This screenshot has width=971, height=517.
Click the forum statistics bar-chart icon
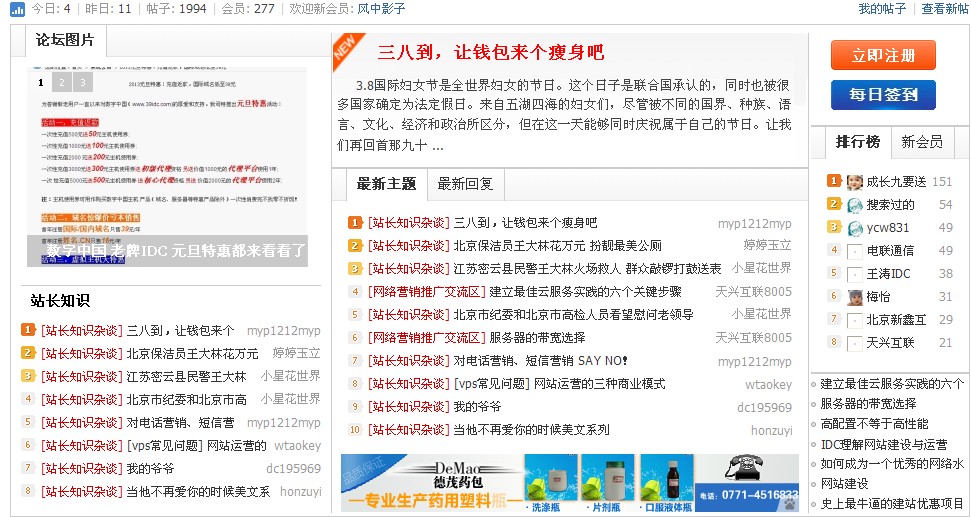coord(17,9)
